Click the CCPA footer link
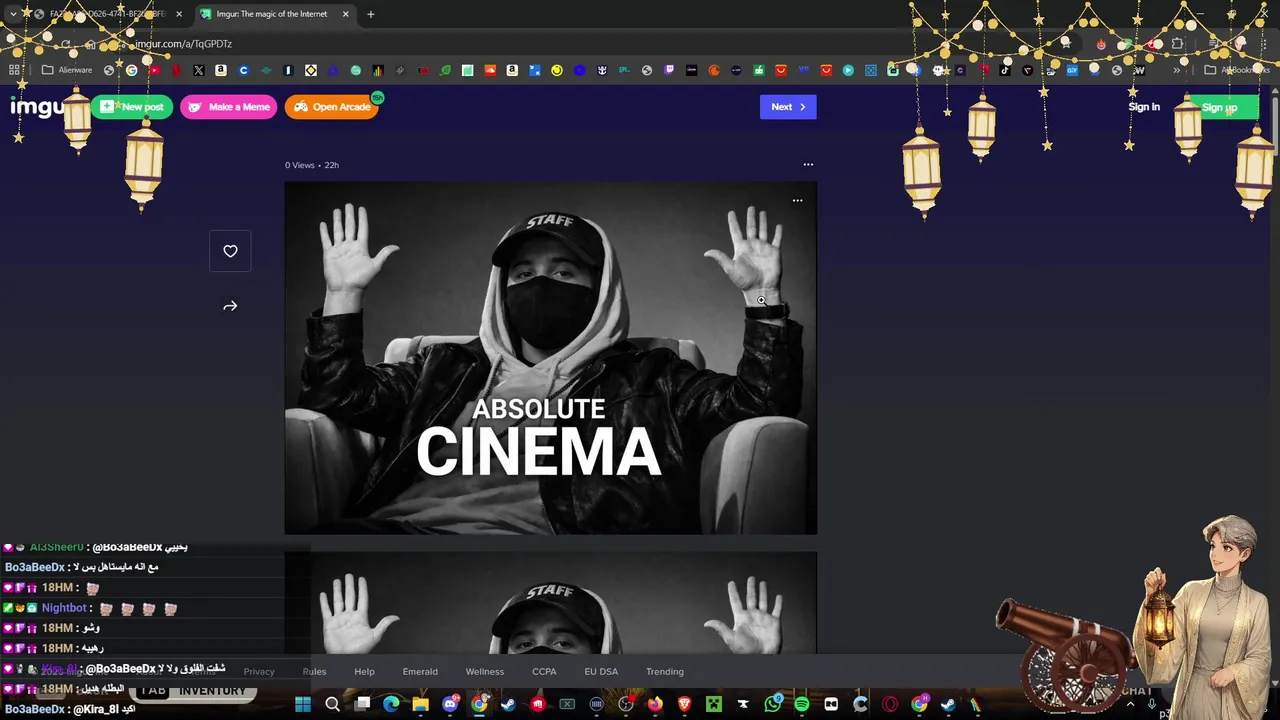 pyautogui.click(x=544, y=672)
